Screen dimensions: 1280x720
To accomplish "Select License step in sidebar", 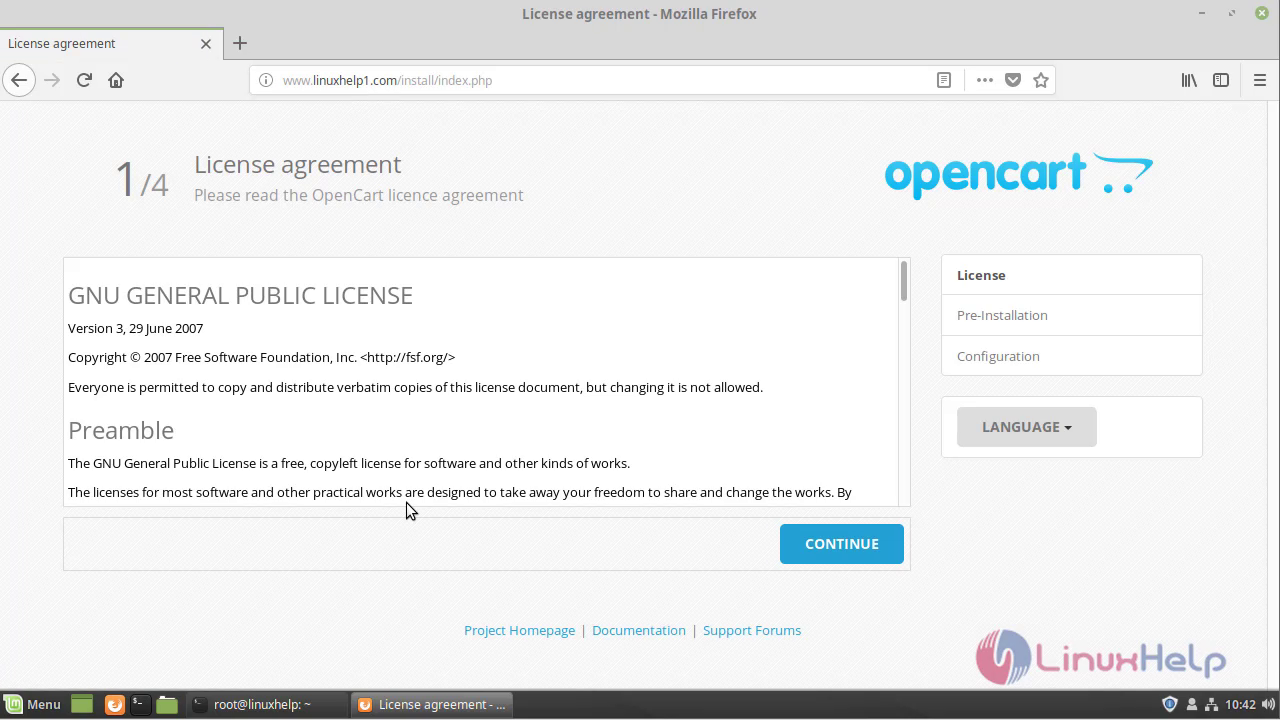I will [1072, 275].
